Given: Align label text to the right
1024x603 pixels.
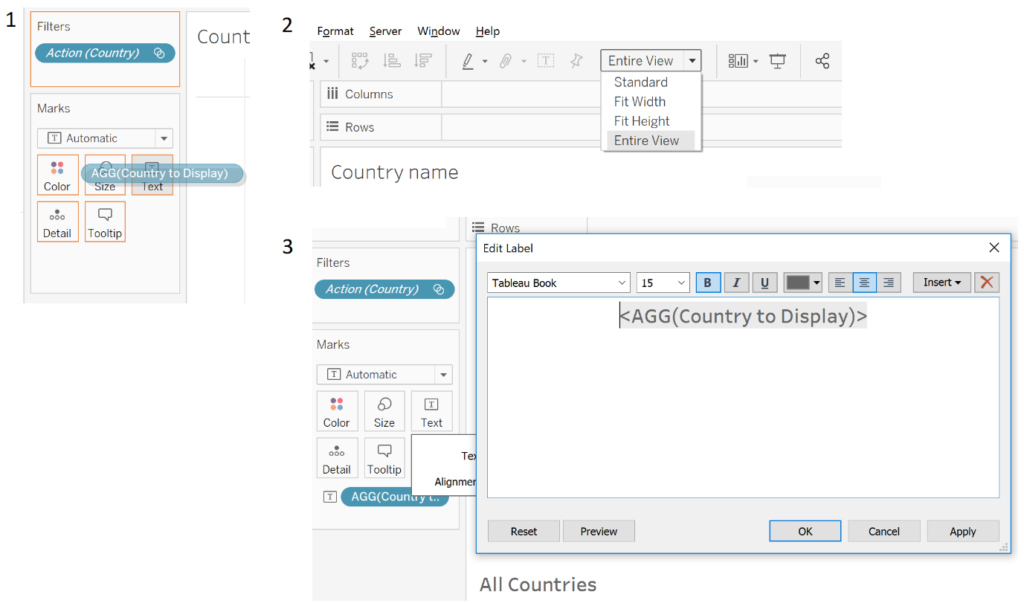Looking at the screenshot, I should 887,283.
